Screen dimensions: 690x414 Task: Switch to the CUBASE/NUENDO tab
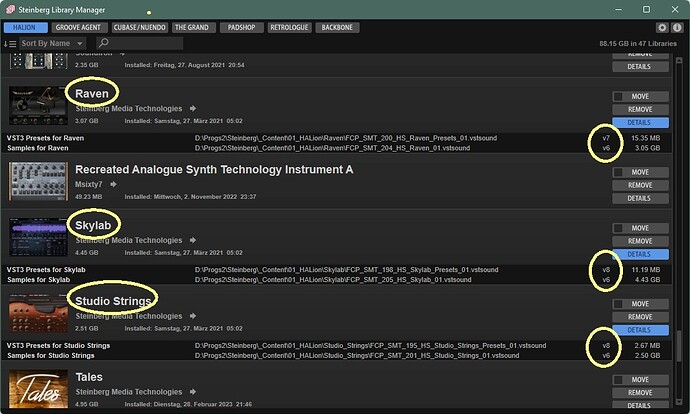click(x=139, y=27)
